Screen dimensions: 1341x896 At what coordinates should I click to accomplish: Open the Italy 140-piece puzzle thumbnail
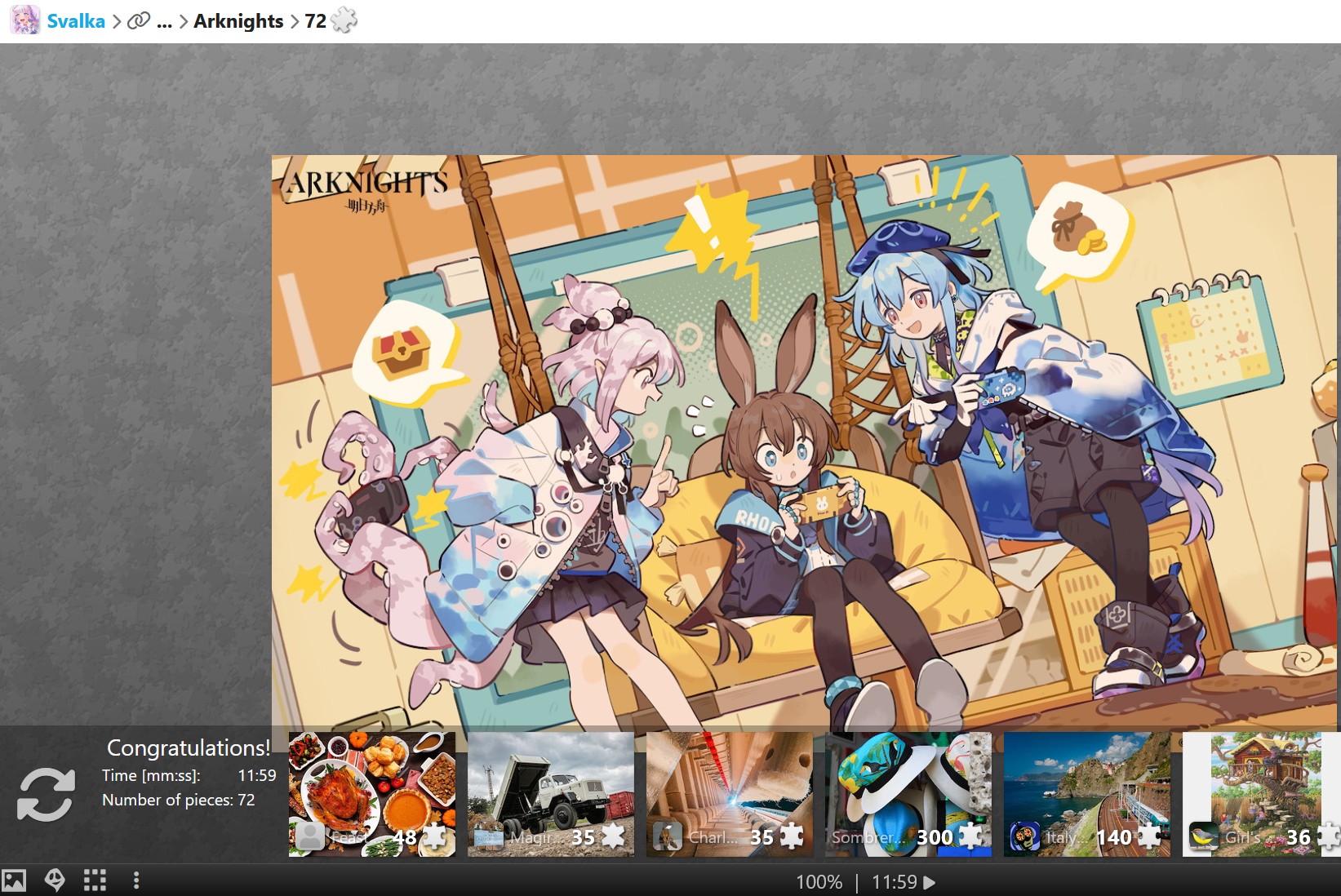tap(1087, 794)
